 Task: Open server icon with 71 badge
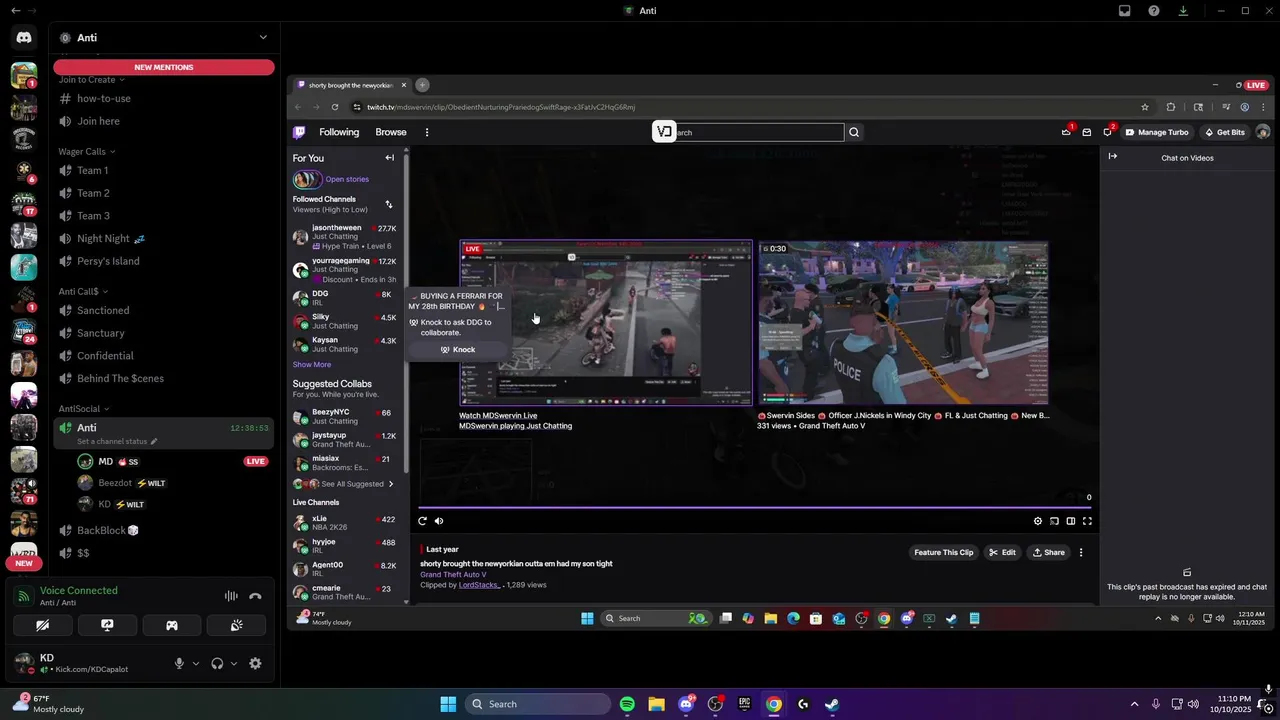coord(24,490)
